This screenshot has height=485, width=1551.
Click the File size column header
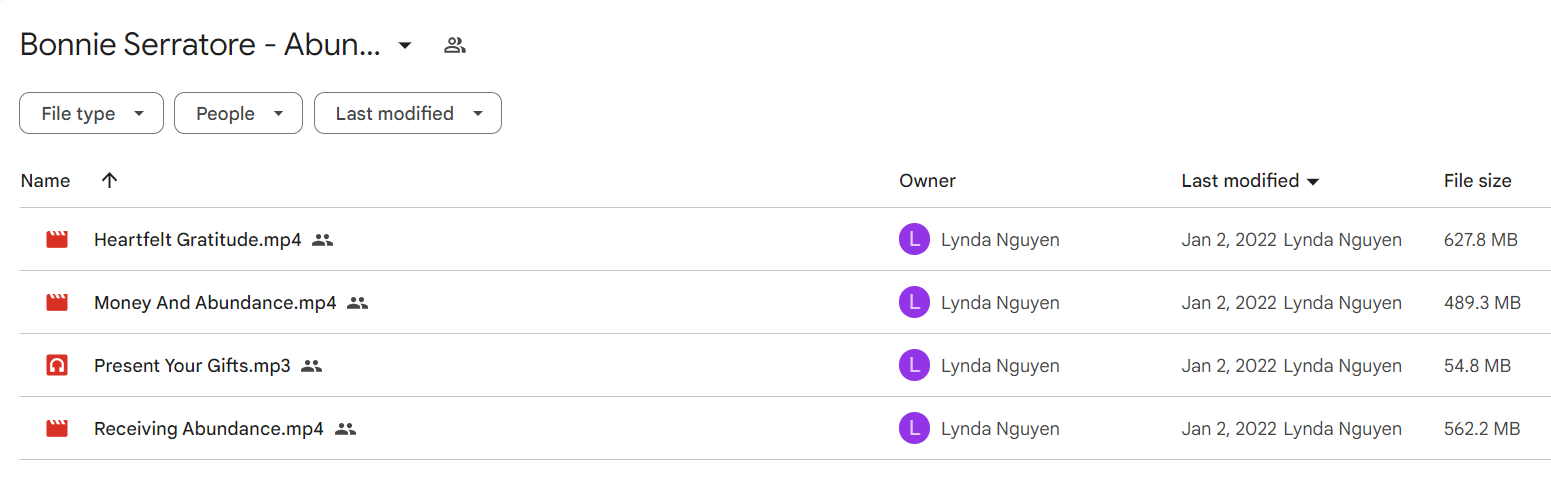(x=1477, y=181)
